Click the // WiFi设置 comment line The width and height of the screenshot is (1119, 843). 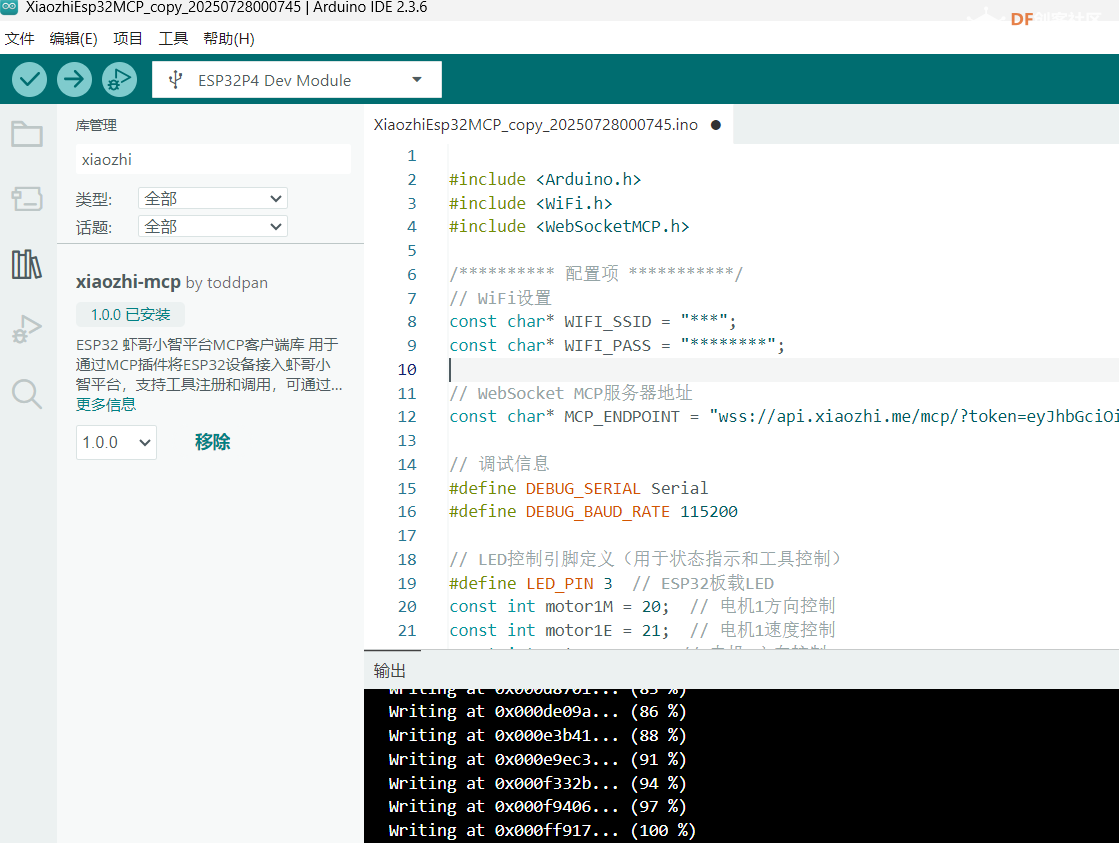point(500,298)
